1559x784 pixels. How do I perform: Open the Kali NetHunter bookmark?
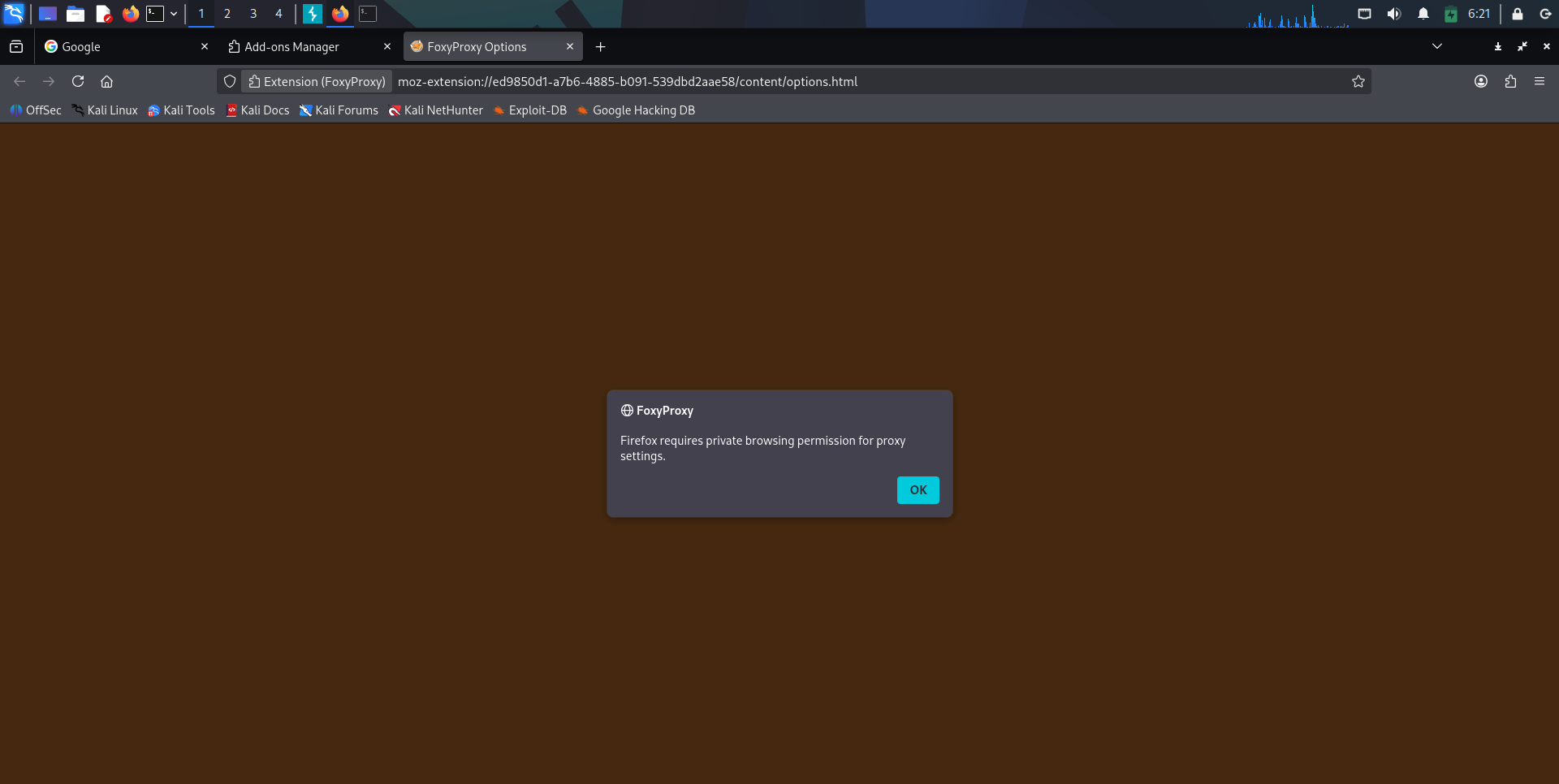click(436, 110)
